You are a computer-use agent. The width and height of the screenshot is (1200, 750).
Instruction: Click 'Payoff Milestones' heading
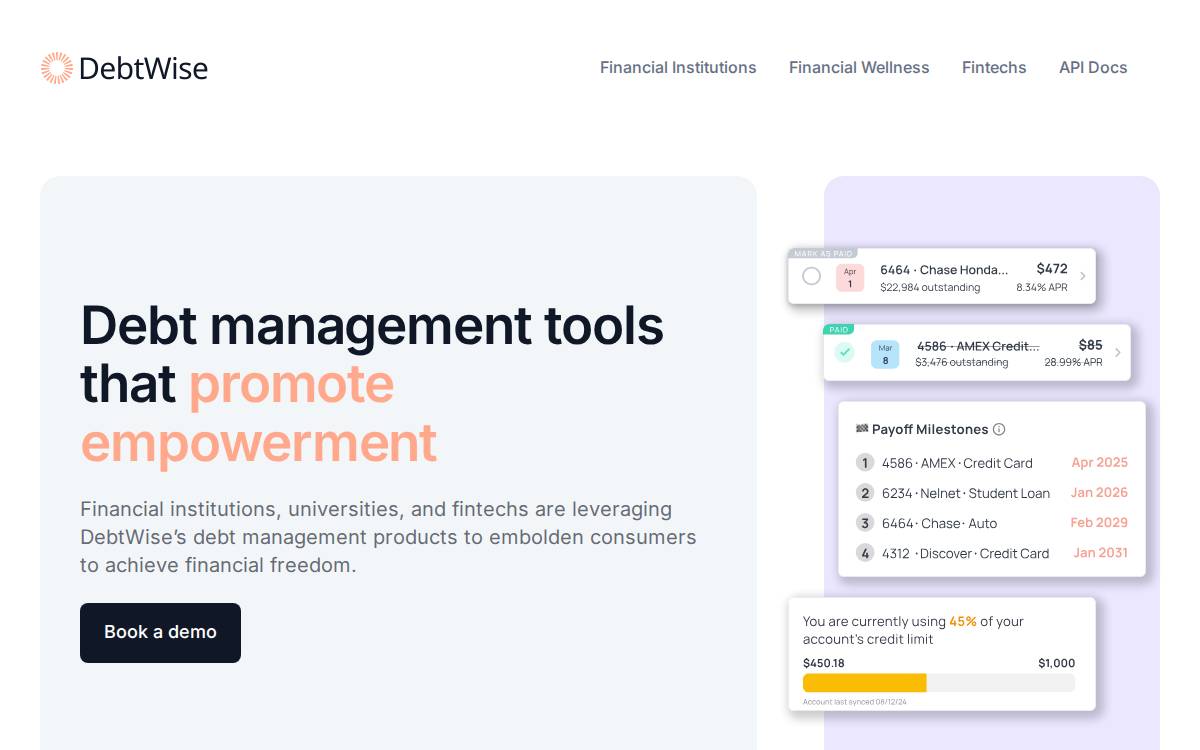pyautogui.click(x=930, y=429)
